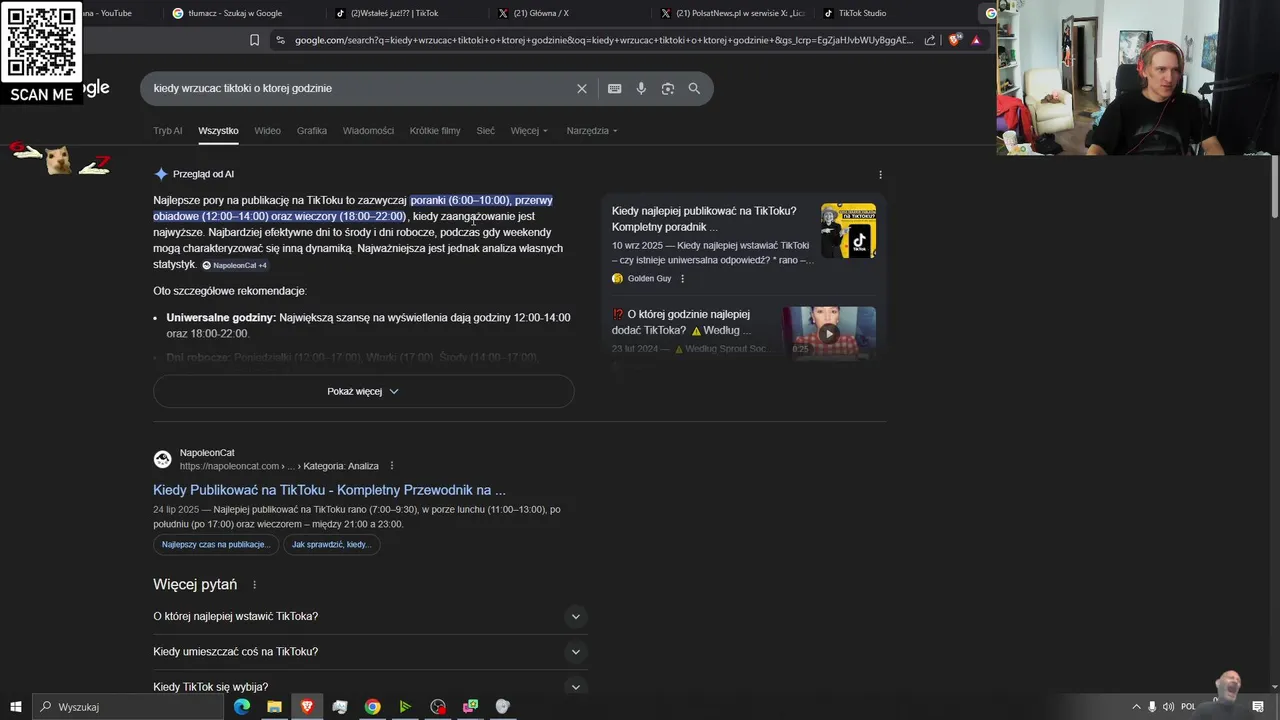Viewport: 1280px width, 720px height.
Task: Click into the Google search query field
Action: (360, 88)
